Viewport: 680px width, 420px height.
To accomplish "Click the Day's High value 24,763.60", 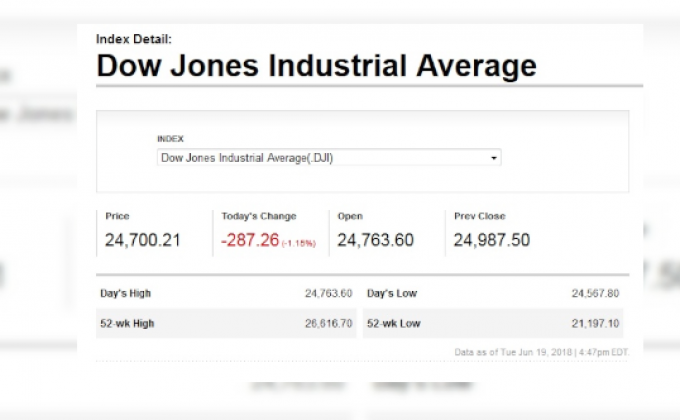I will [x=328, y=293].
